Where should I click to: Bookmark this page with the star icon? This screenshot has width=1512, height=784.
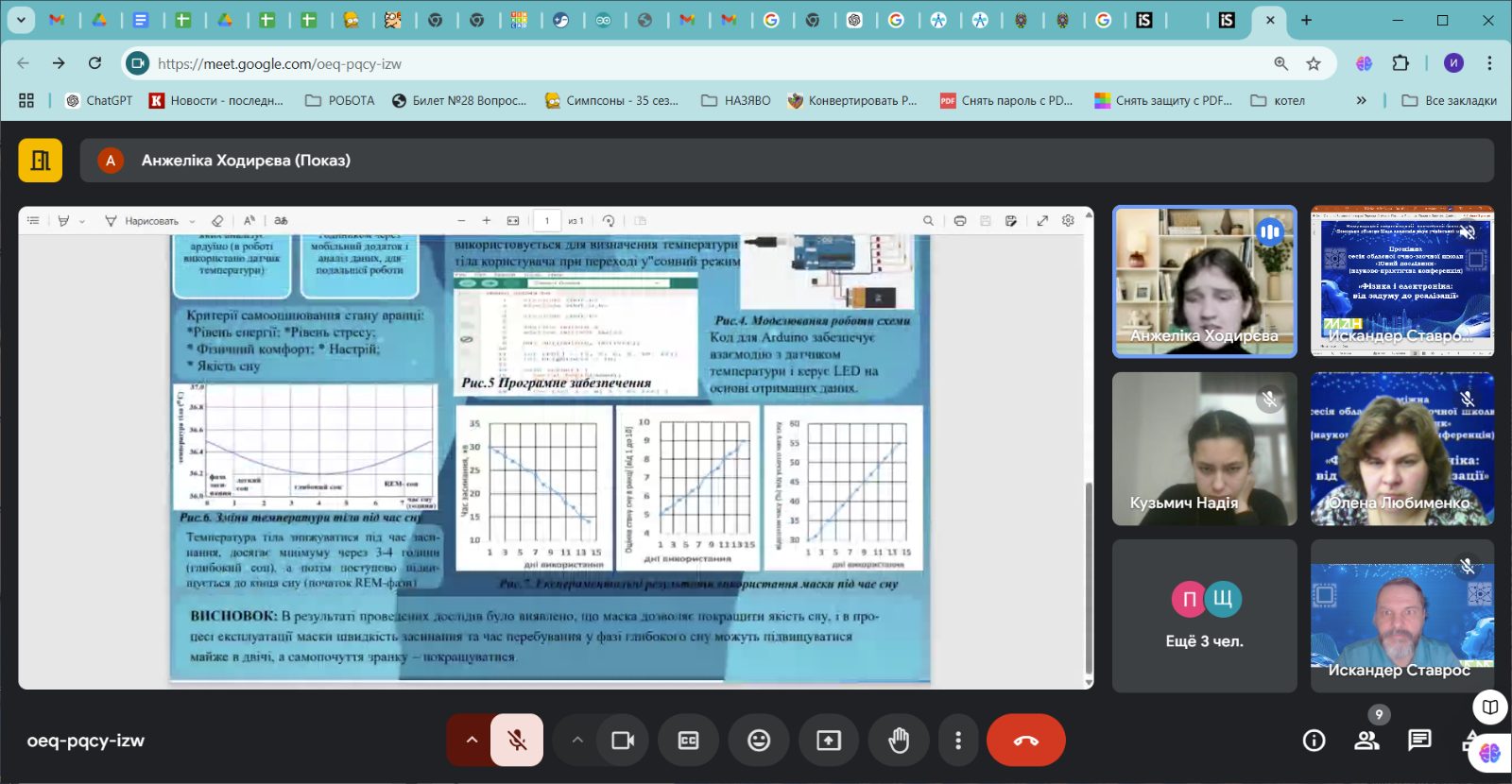coord(1314,63)
